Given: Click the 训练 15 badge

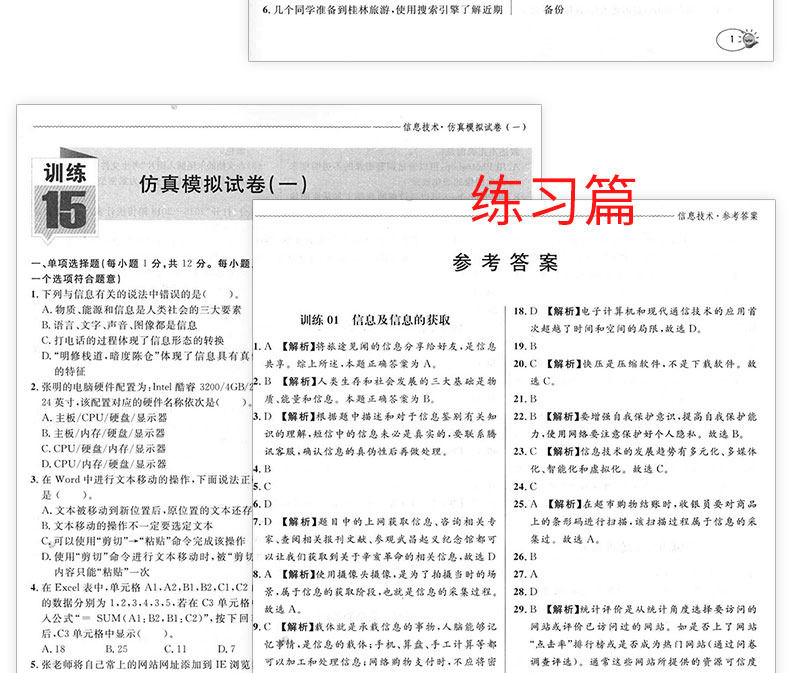Looking at the screenshot, I should point(64,198).
